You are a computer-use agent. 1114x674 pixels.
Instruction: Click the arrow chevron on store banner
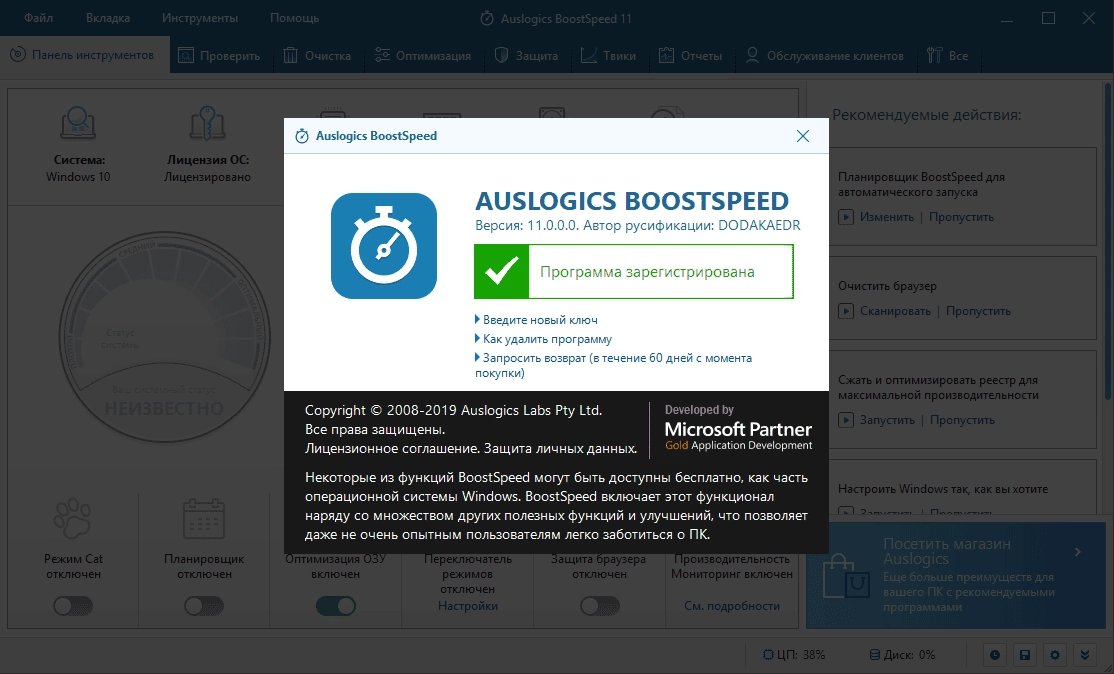[x=1078, y=552]
